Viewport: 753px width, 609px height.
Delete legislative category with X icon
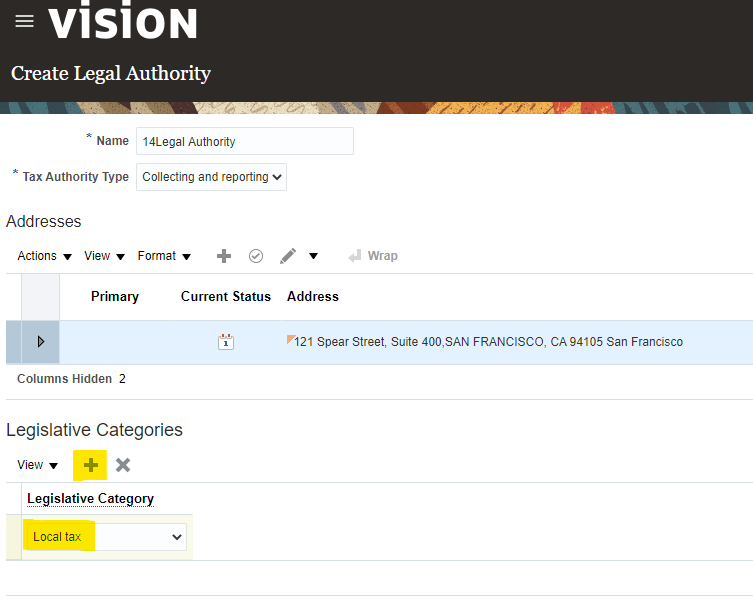[123, 465]
